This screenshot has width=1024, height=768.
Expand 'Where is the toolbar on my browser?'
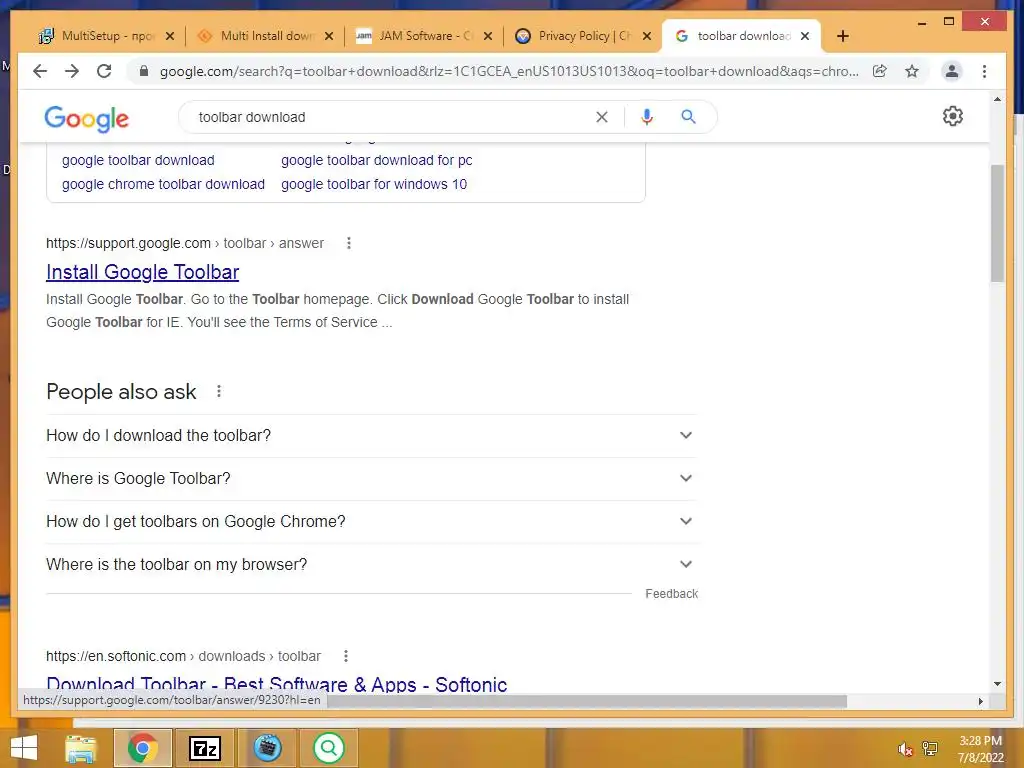(x=371, y=565)
